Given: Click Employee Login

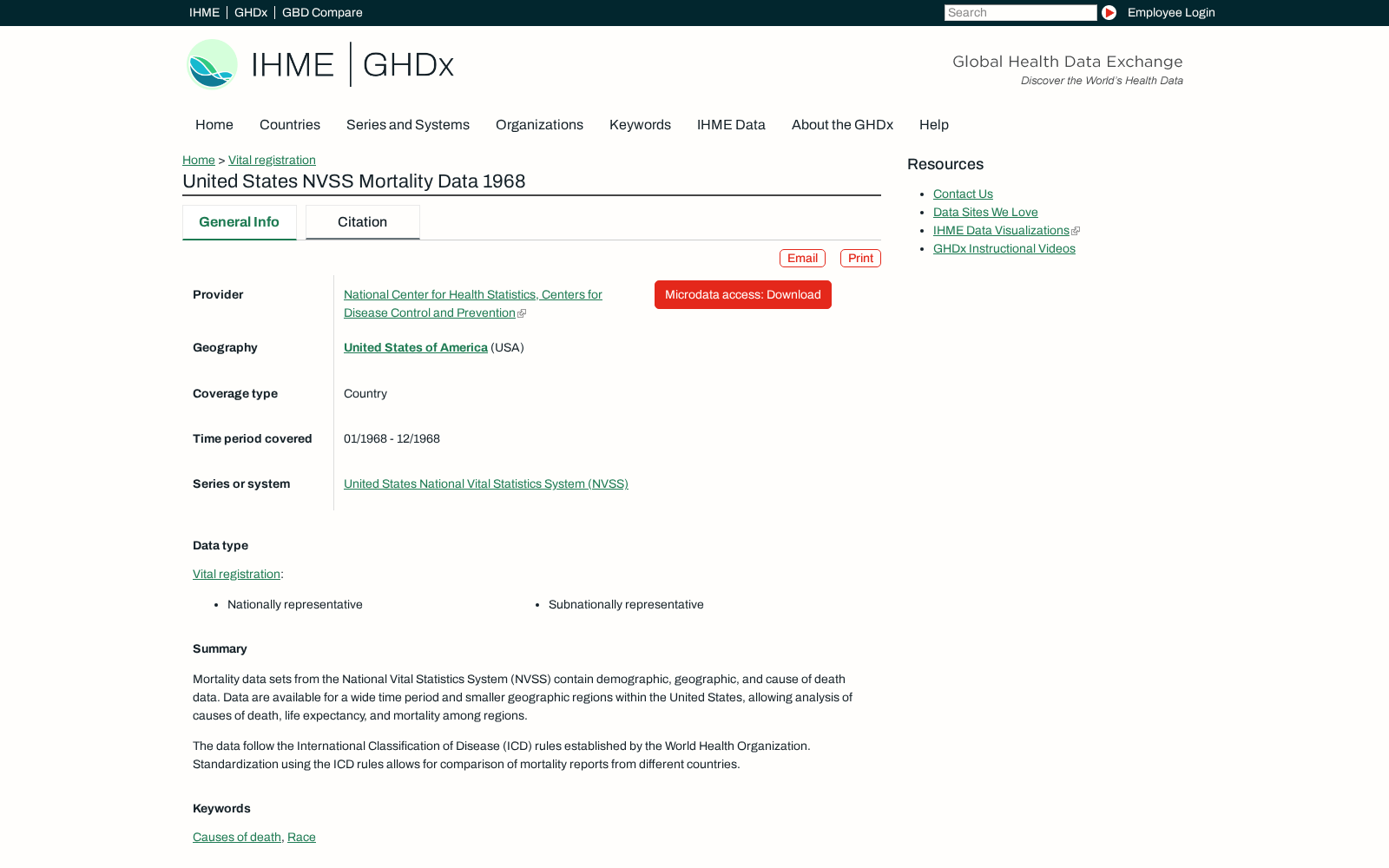Looking at the screenshot, I should 1171,12.
